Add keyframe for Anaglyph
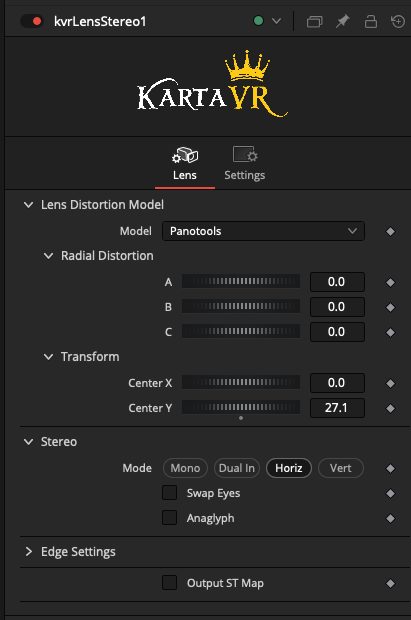411x620 pixels. pyautogui.click(x=390, y=518)
